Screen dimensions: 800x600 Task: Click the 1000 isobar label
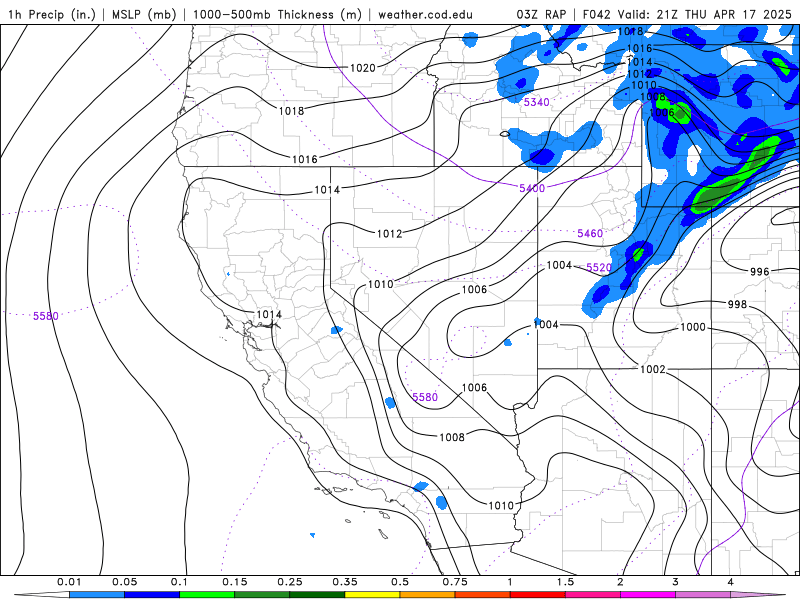[x=693, y=327]
